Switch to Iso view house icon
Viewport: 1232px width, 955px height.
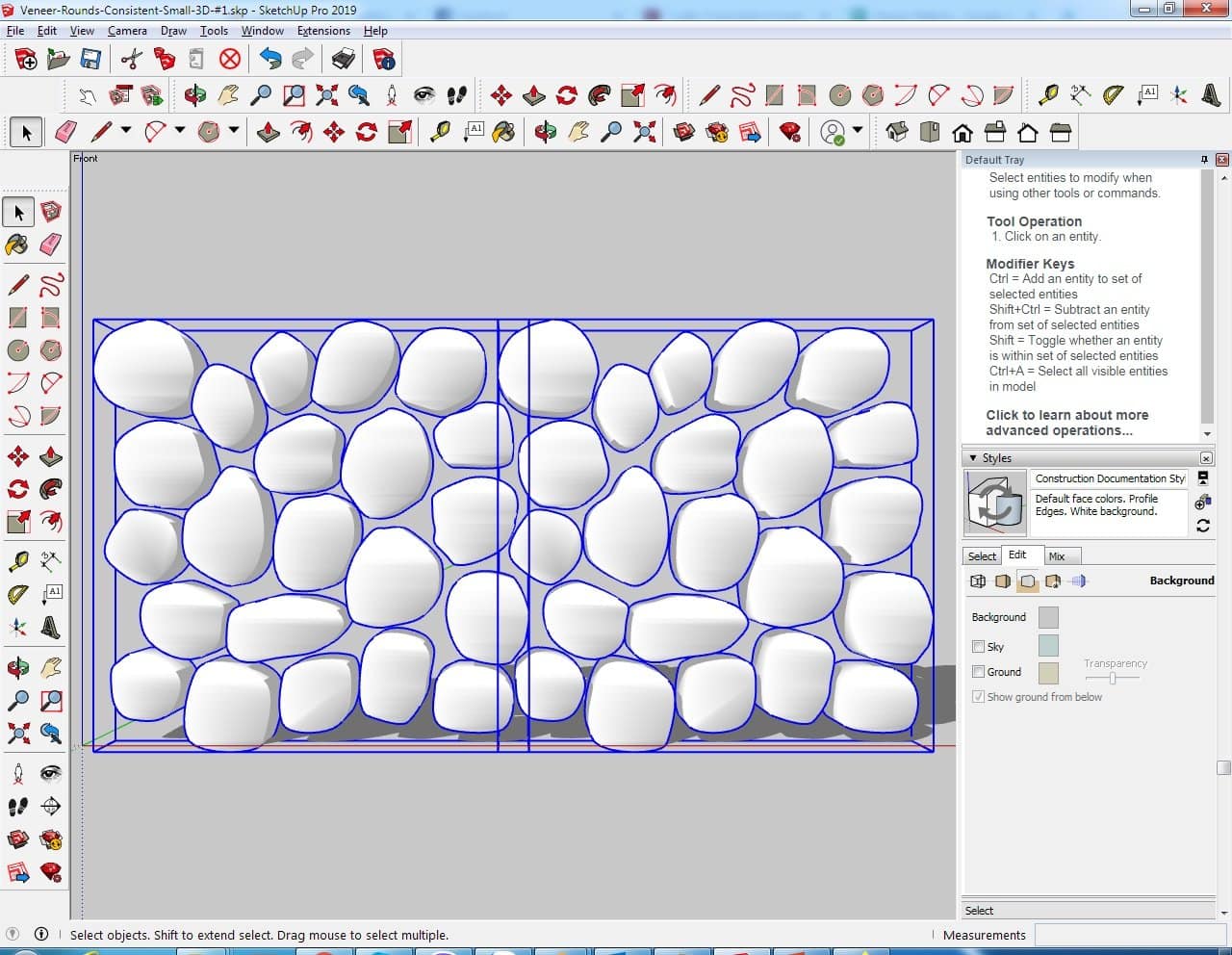897,132
